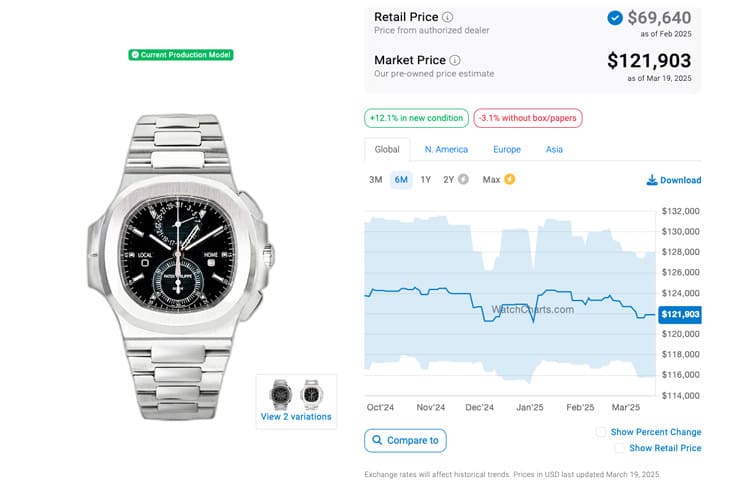730x482 pixels.
Task: Switch to the N. America tab
Action: 446,149
